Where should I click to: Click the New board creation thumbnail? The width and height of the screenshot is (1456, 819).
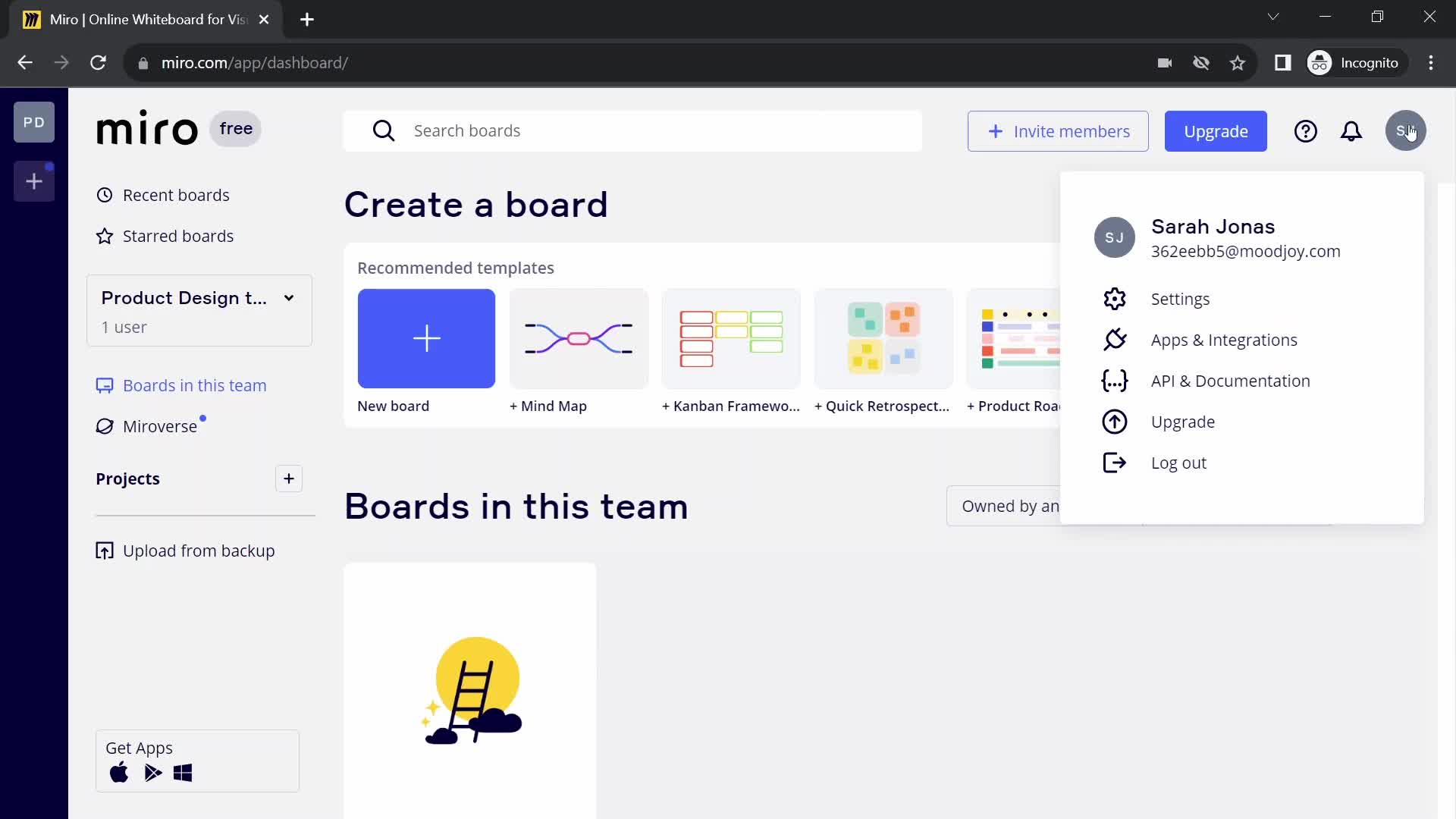[428, 340]
